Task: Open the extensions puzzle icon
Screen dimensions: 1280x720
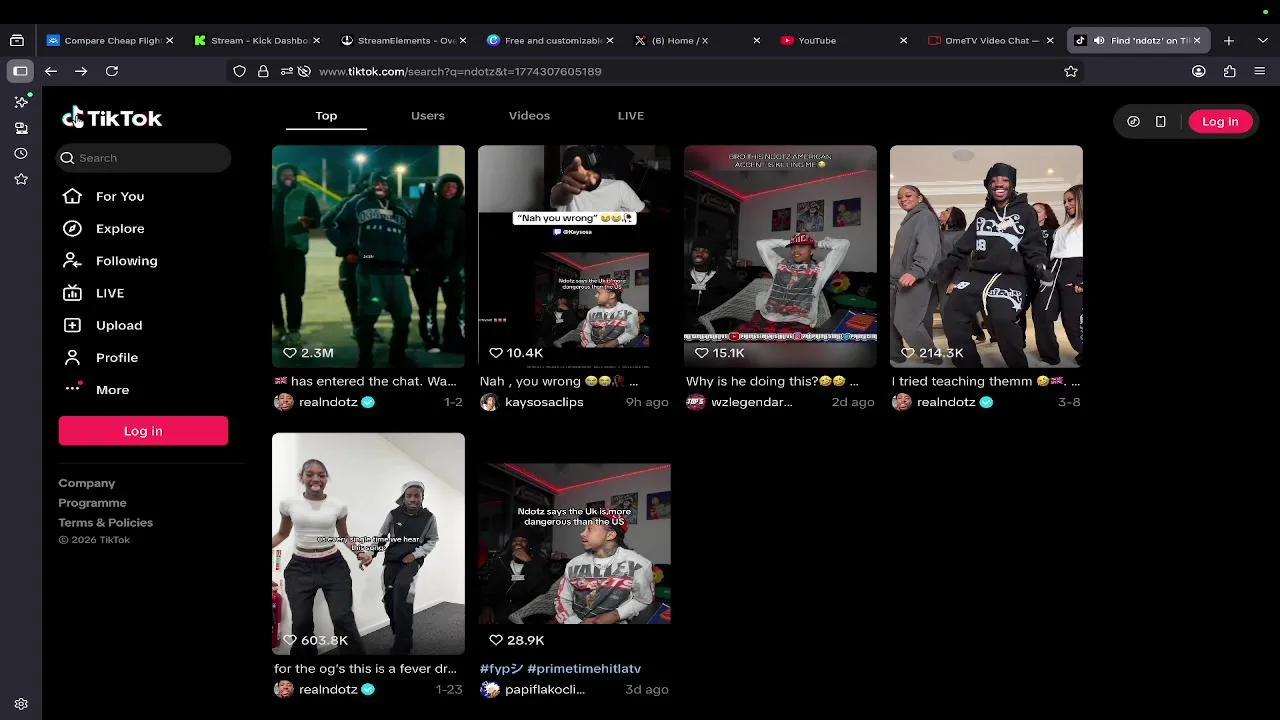Action: (x=1230, y=71)
